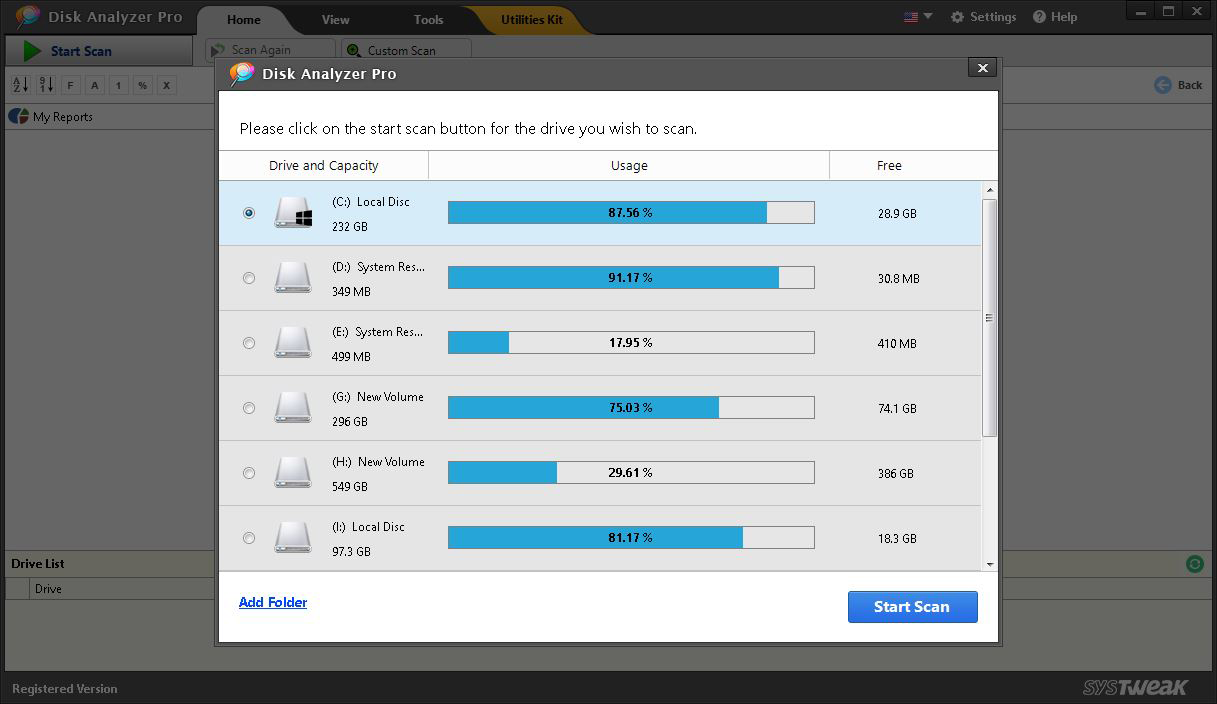Click the C: Local Disc drive icon
Screen dimensions: 1217x704
click(x=293, y=212)
